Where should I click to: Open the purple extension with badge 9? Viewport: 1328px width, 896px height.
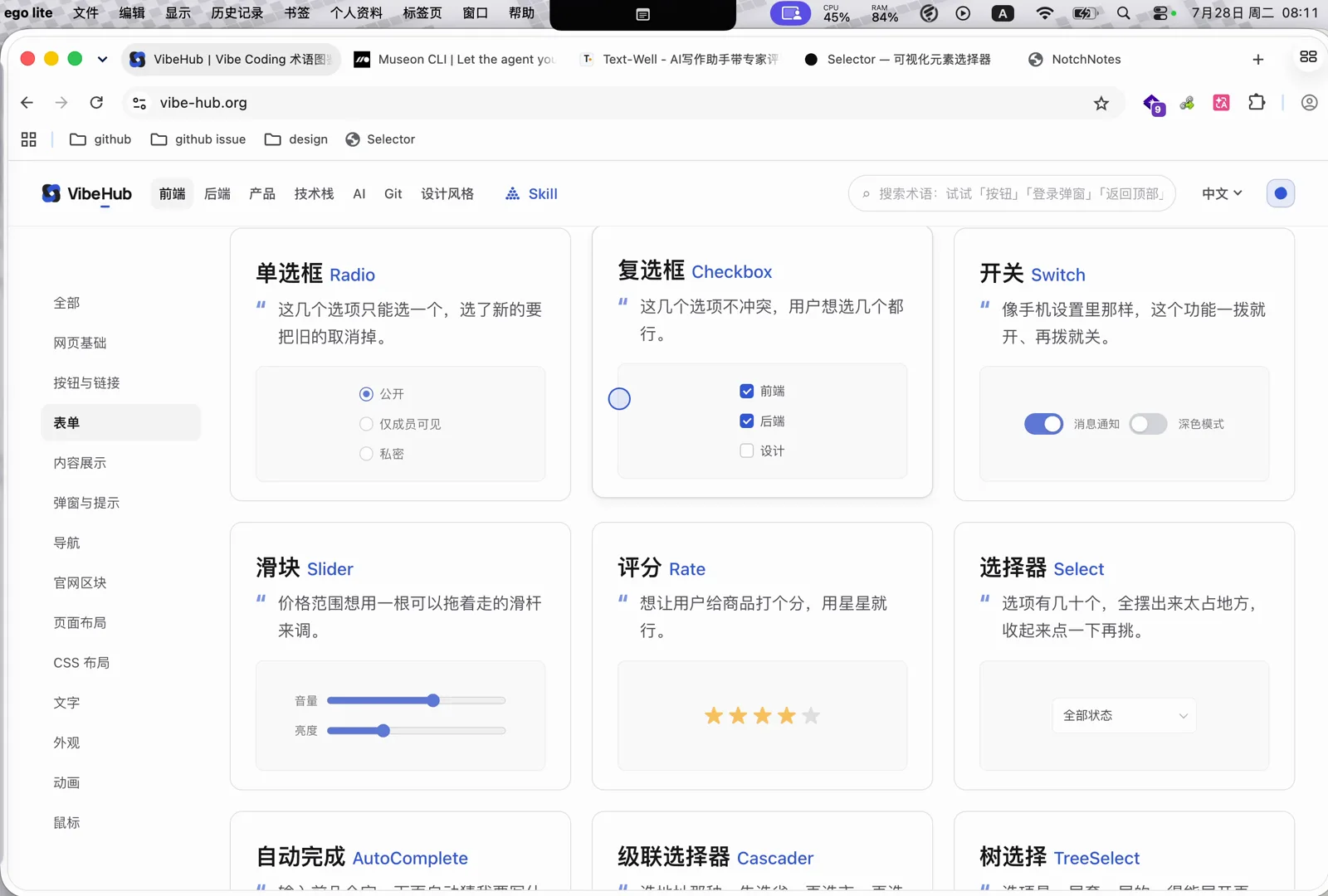pyautogui.click(x=1153, y=104)
